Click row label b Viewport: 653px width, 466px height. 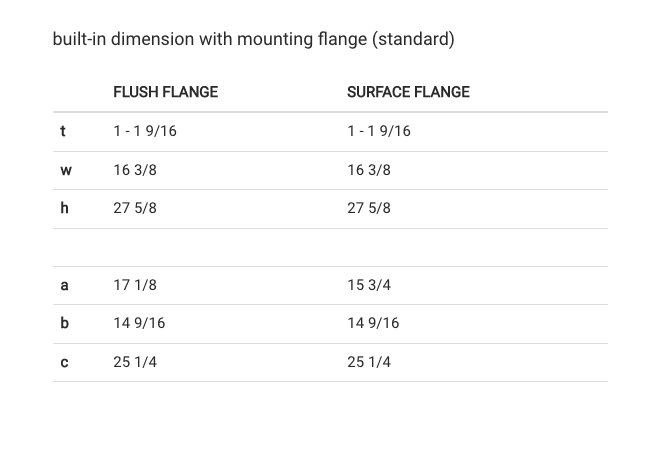pos(64,323)
